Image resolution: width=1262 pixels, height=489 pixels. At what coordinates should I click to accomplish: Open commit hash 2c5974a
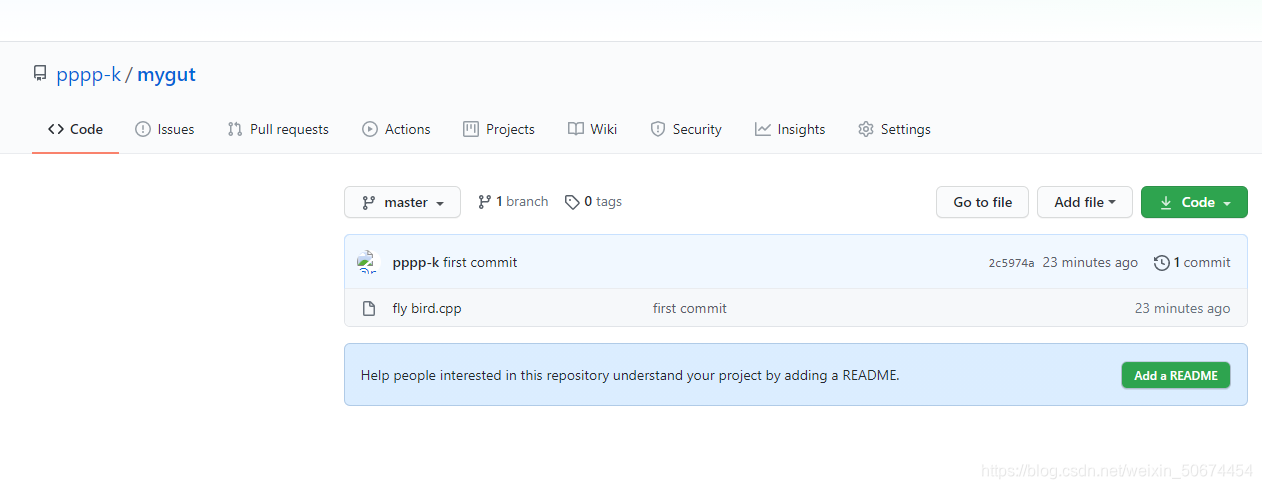point(1011,263)
